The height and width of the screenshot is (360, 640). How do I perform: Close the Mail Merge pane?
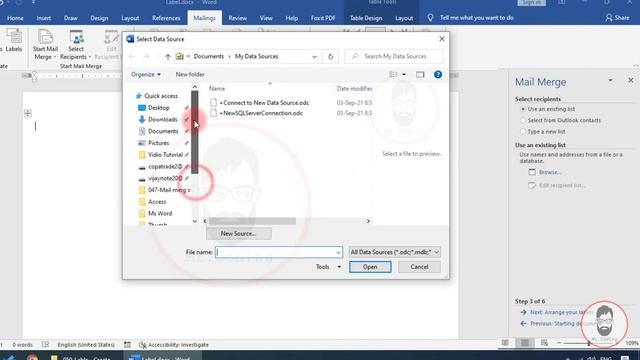pos(631,80)
